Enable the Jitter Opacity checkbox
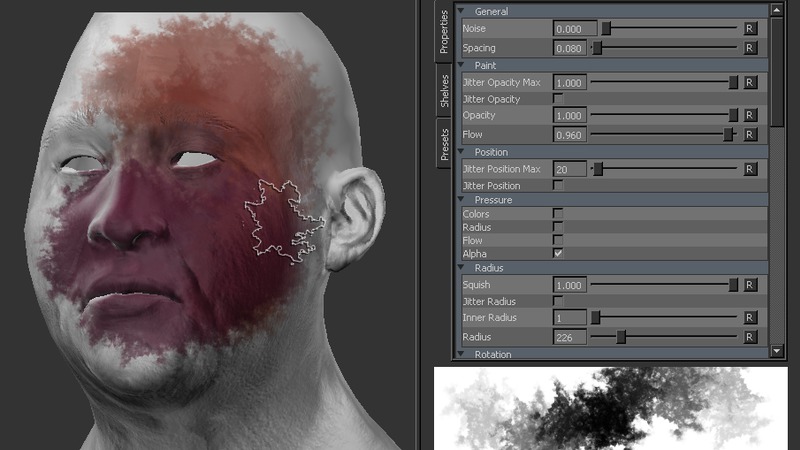This screenshot has width=800, height=450. coord(558,99)
